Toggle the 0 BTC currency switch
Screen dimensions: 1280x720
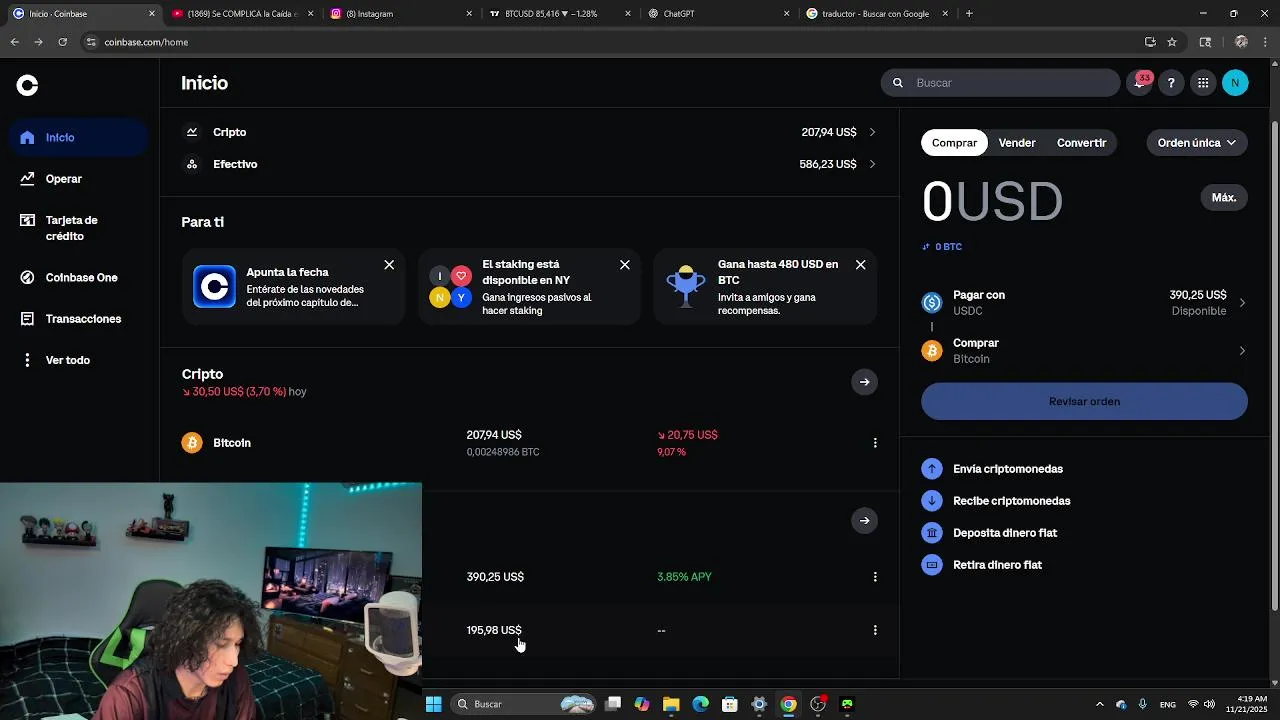[x=942, y=247]
